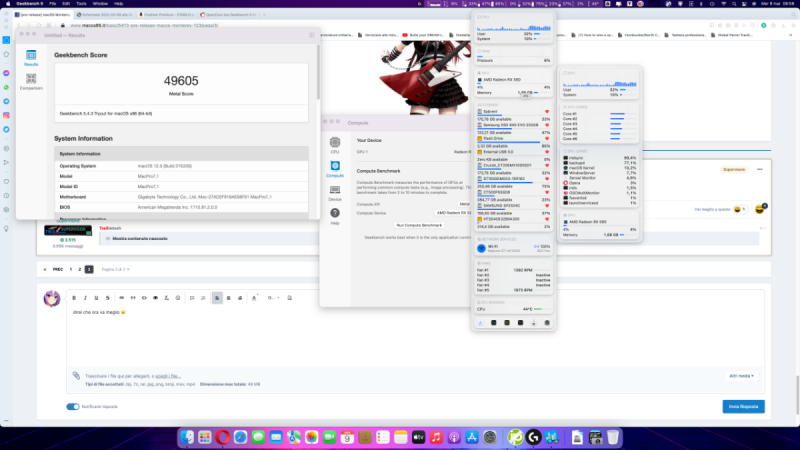800x450 pixels.
Task: Open the Results tab in Geekbench sidebar
Action: click(30, 57)
